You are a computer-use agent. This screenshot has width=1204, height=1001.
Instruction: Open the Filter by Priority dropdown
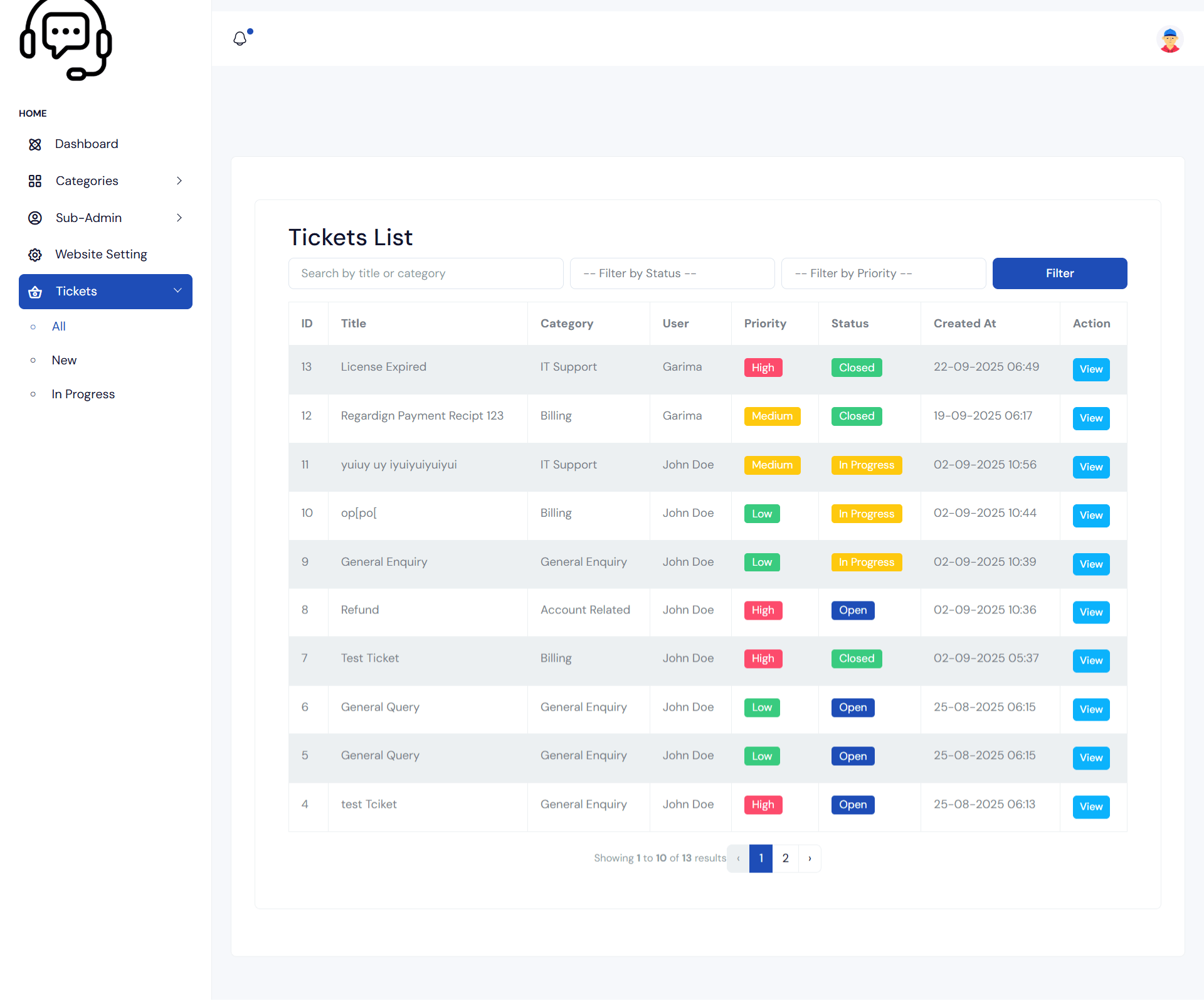point(883,273)
